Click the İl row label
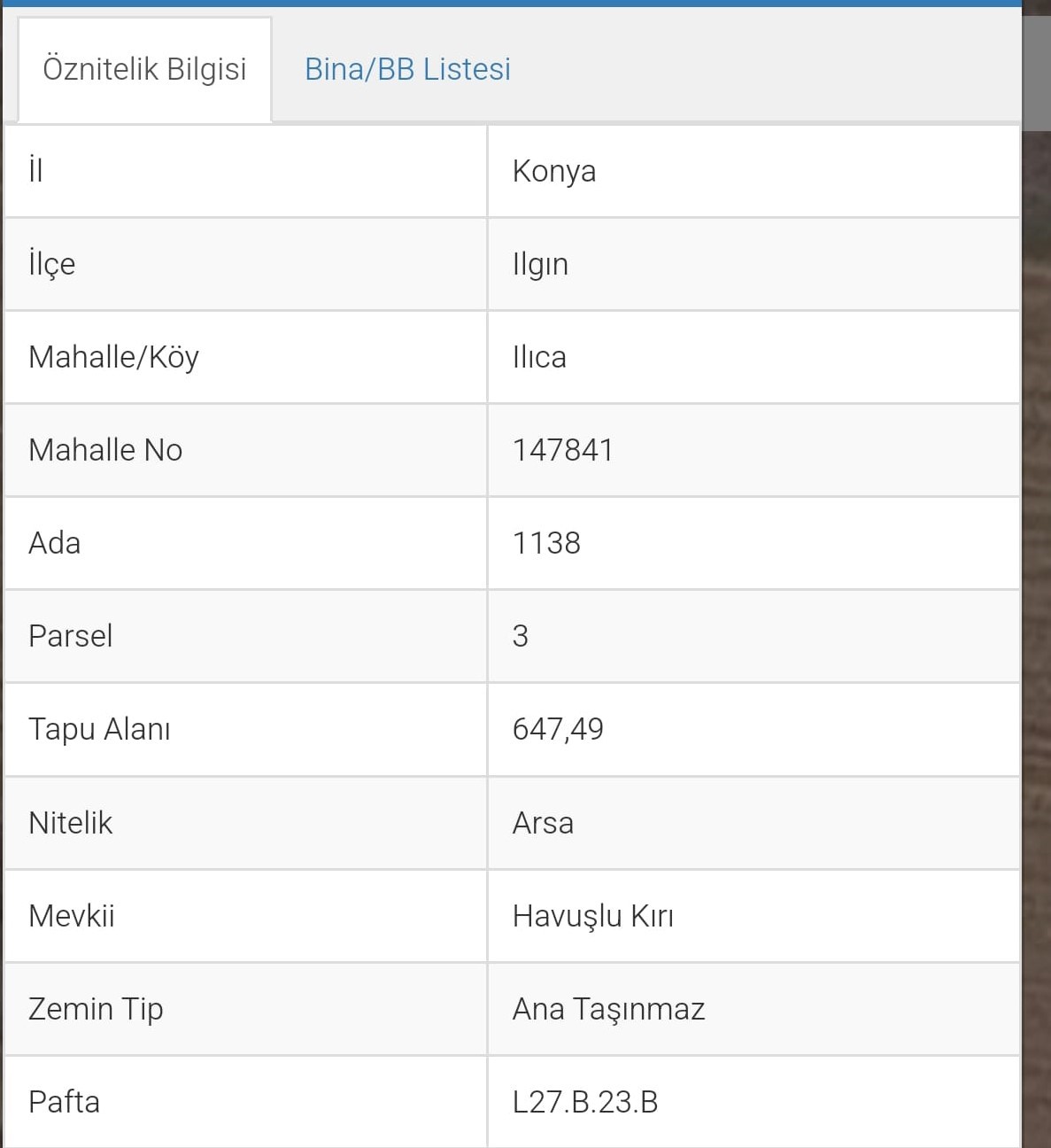1051x1148 pixels. [x=35, y=169]
